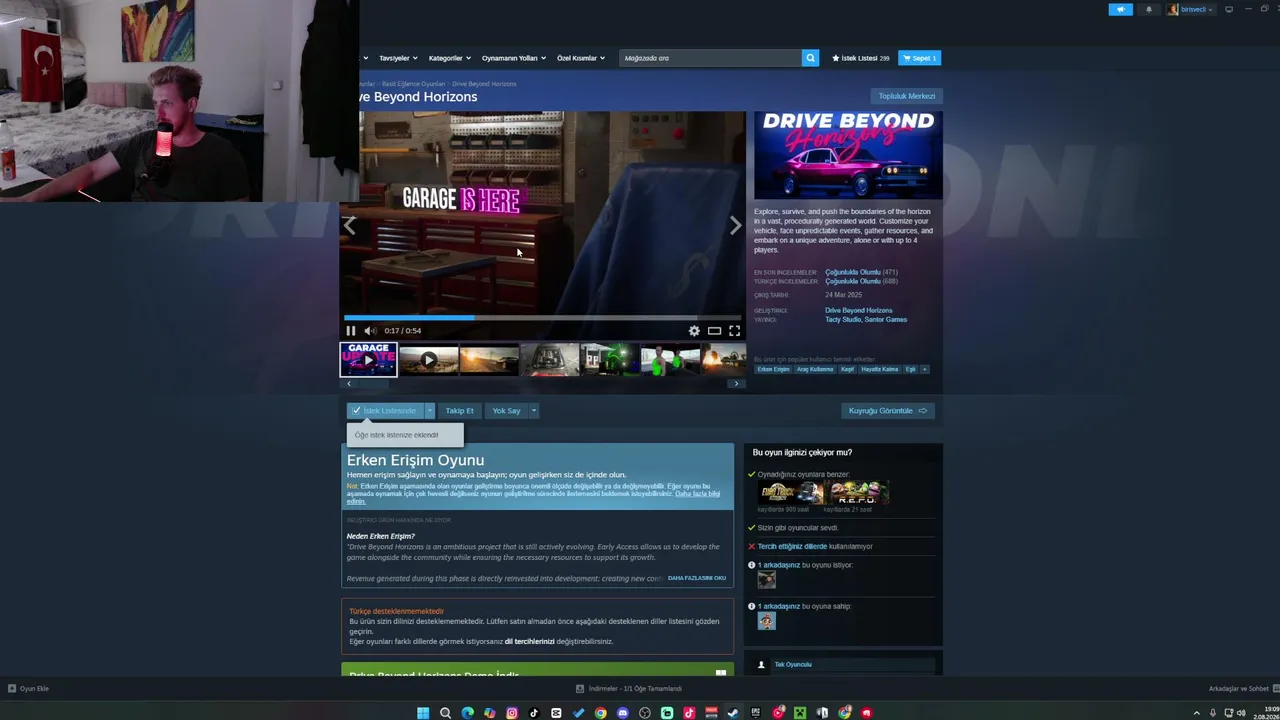Mute the trailer volume speaker icon
Screen dimensions: 1280x720
[x=370, y=331]
